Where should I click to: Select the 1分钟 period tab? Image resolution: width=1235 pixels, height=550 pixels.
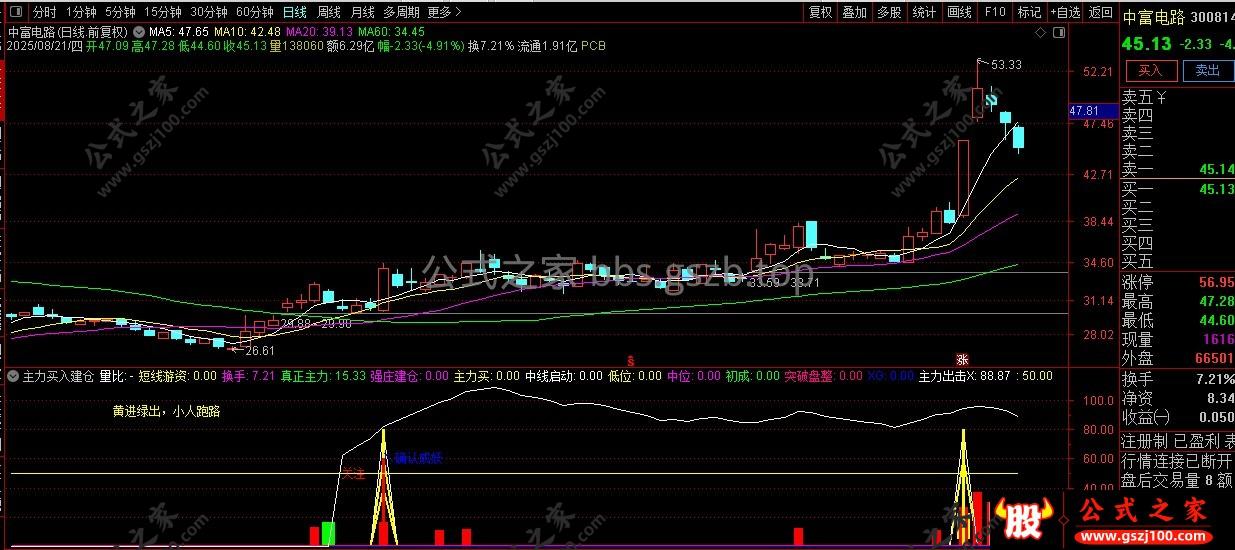click(x=82, y=13)
